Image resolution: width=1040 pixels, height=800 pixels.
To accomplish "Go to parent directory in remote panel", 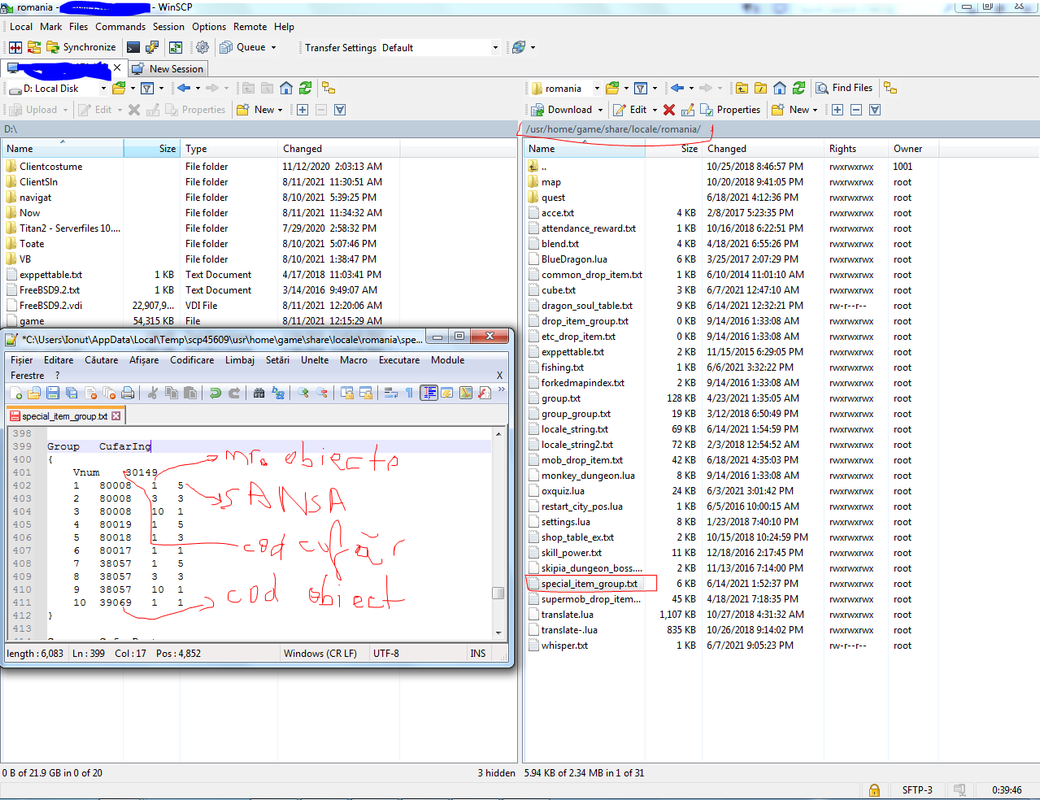I will [742, 88].
